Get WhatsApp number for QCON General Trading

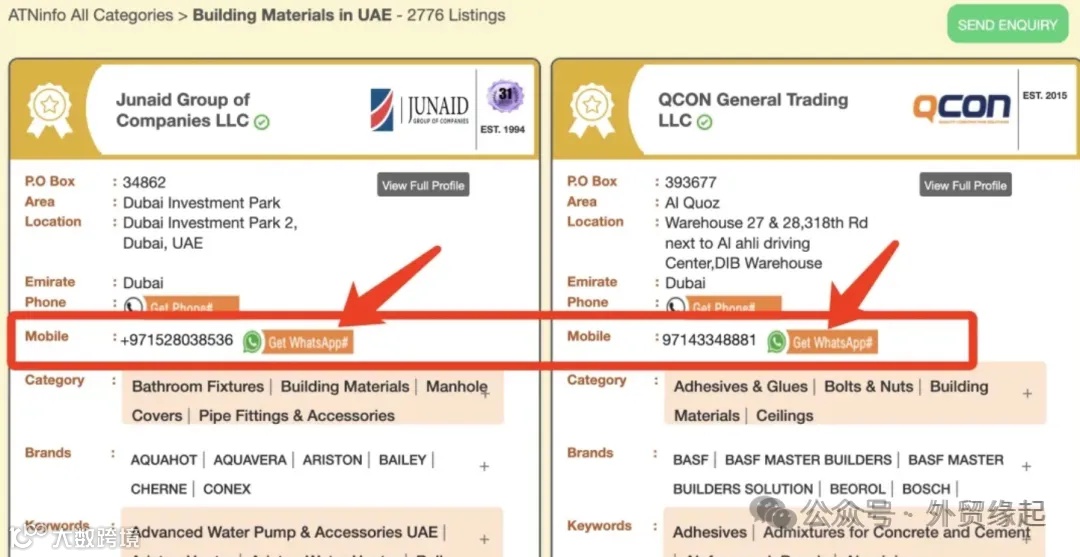click(832, 342)
